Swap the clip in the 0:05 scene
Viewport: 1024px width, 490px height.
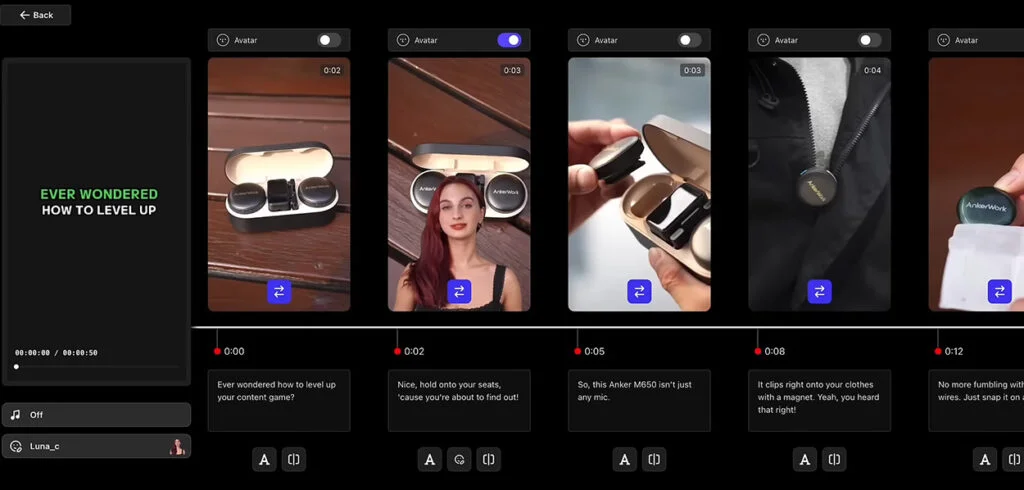point(639,291)
